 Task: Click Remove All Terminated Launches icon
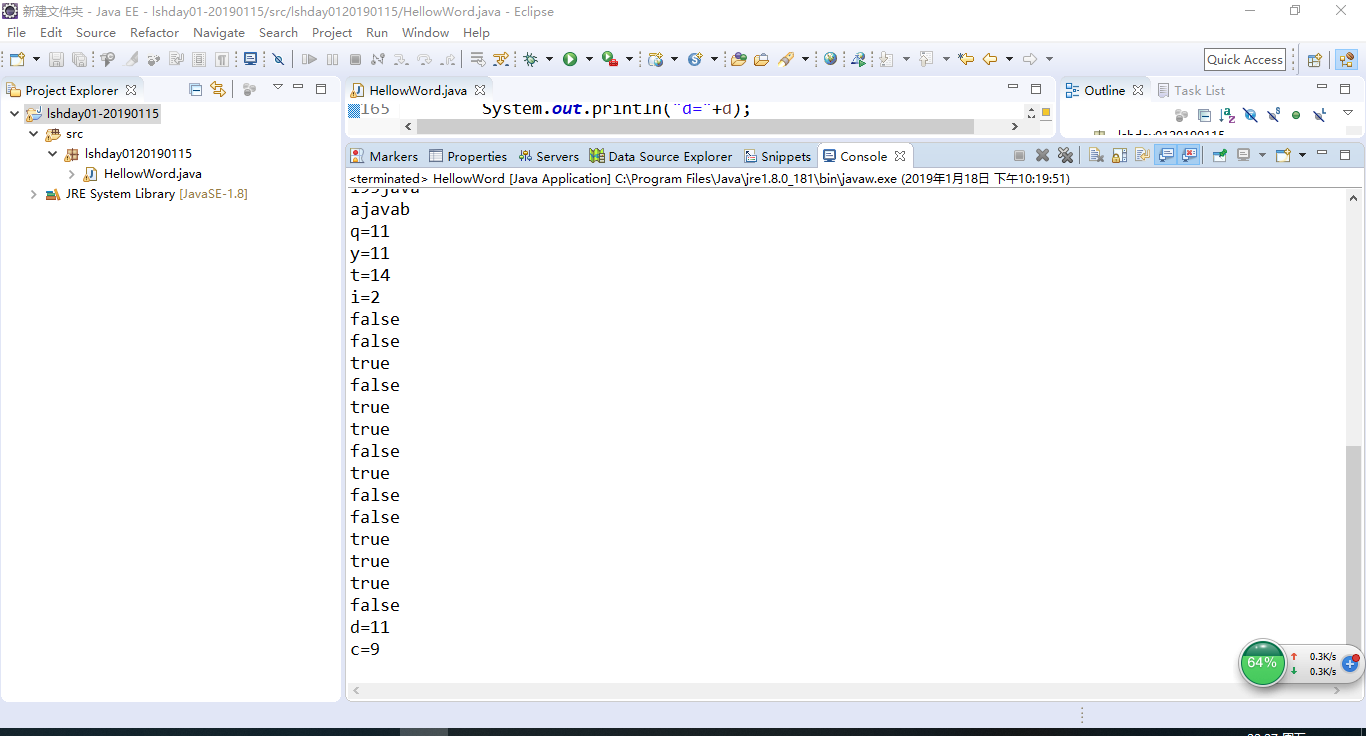coord(1065,156)
